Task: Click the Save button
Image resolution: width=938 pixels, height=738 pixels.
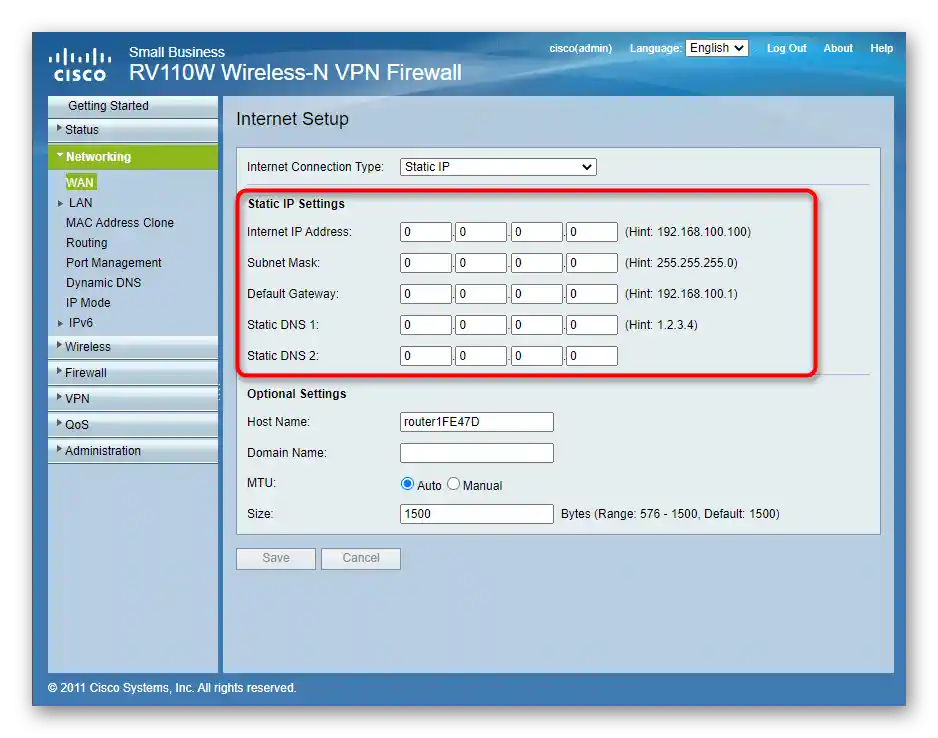Action: coord(276,559)
